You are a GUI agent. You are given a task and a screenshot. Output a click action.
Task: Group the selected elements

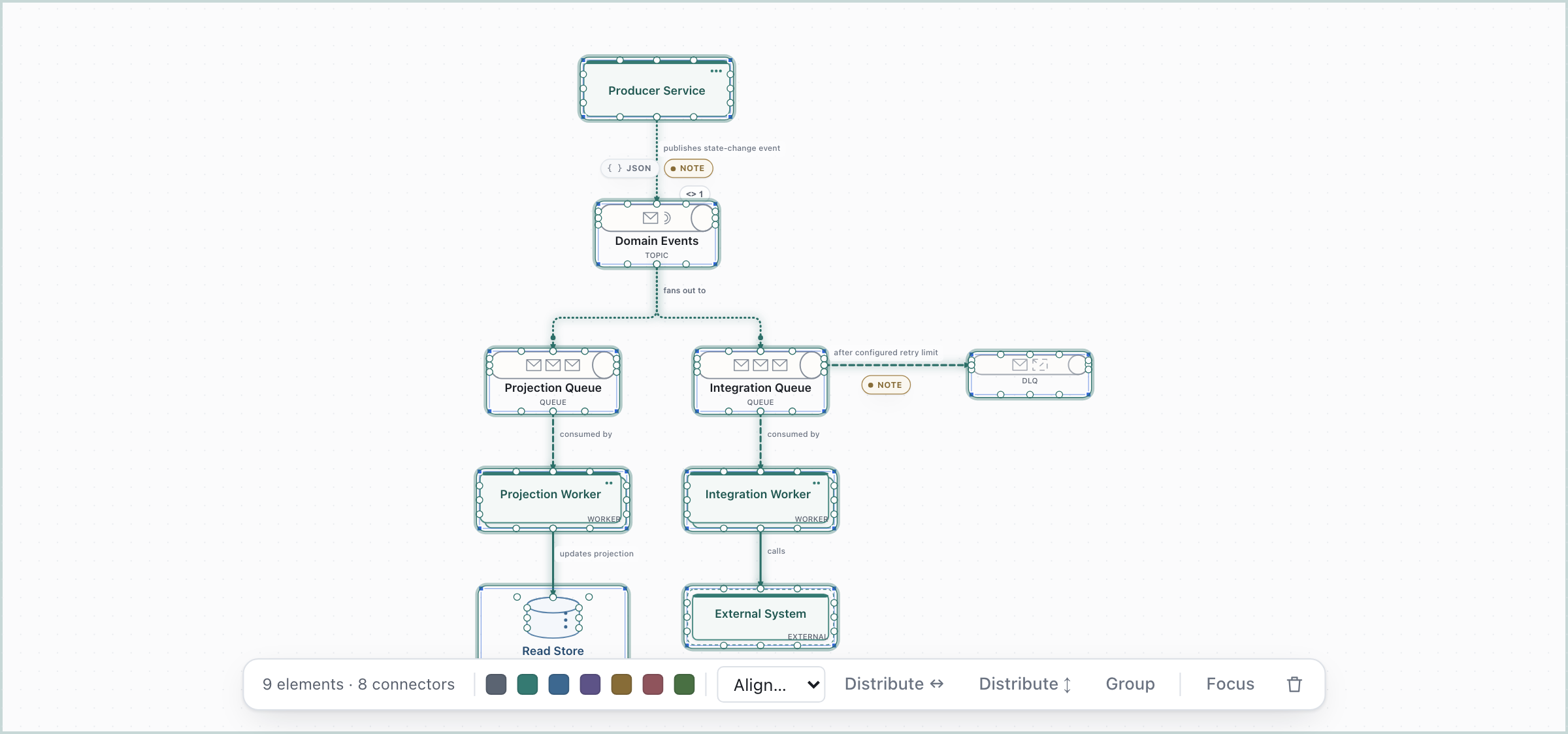click(1130, 684)
